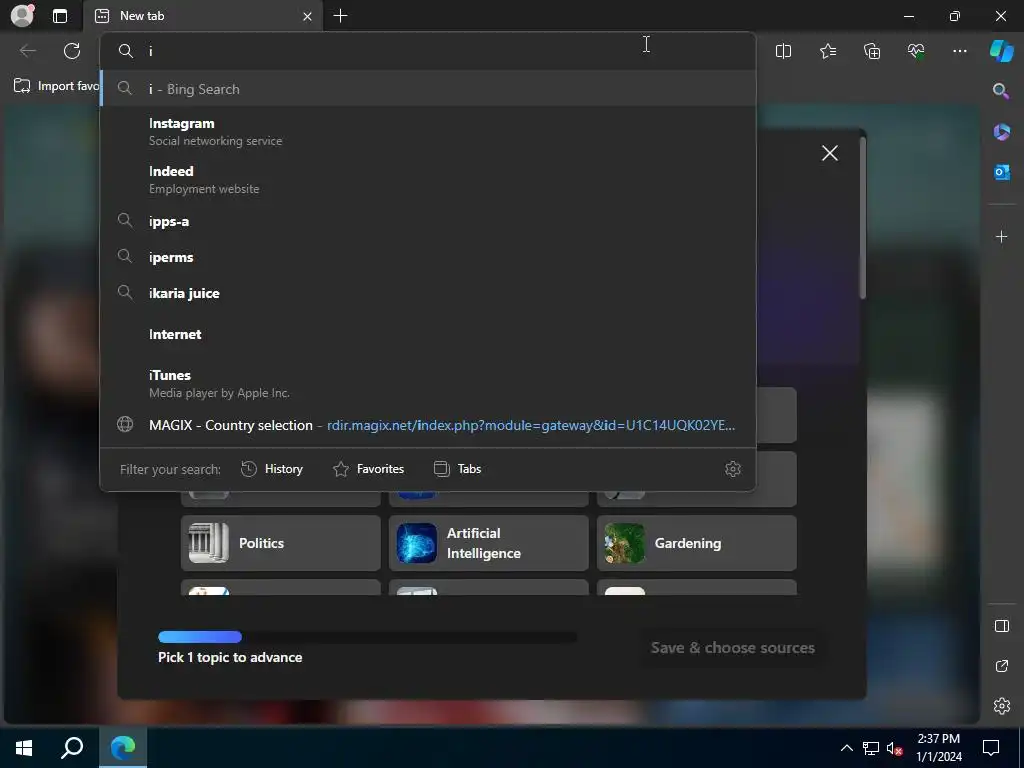The image size is (1024, 768).
Task: Toggle sidebar panel layout icon
Action: [1001, 626]
